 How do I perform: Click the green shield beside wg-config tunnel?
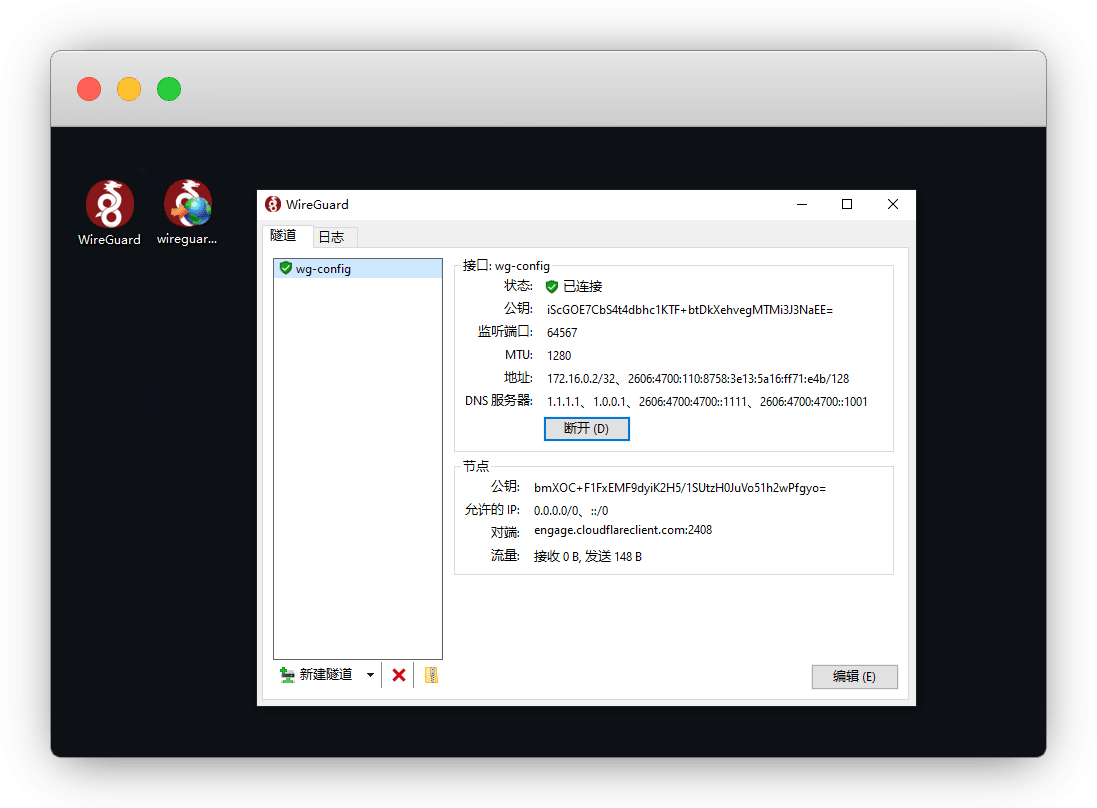coord(285,268)
